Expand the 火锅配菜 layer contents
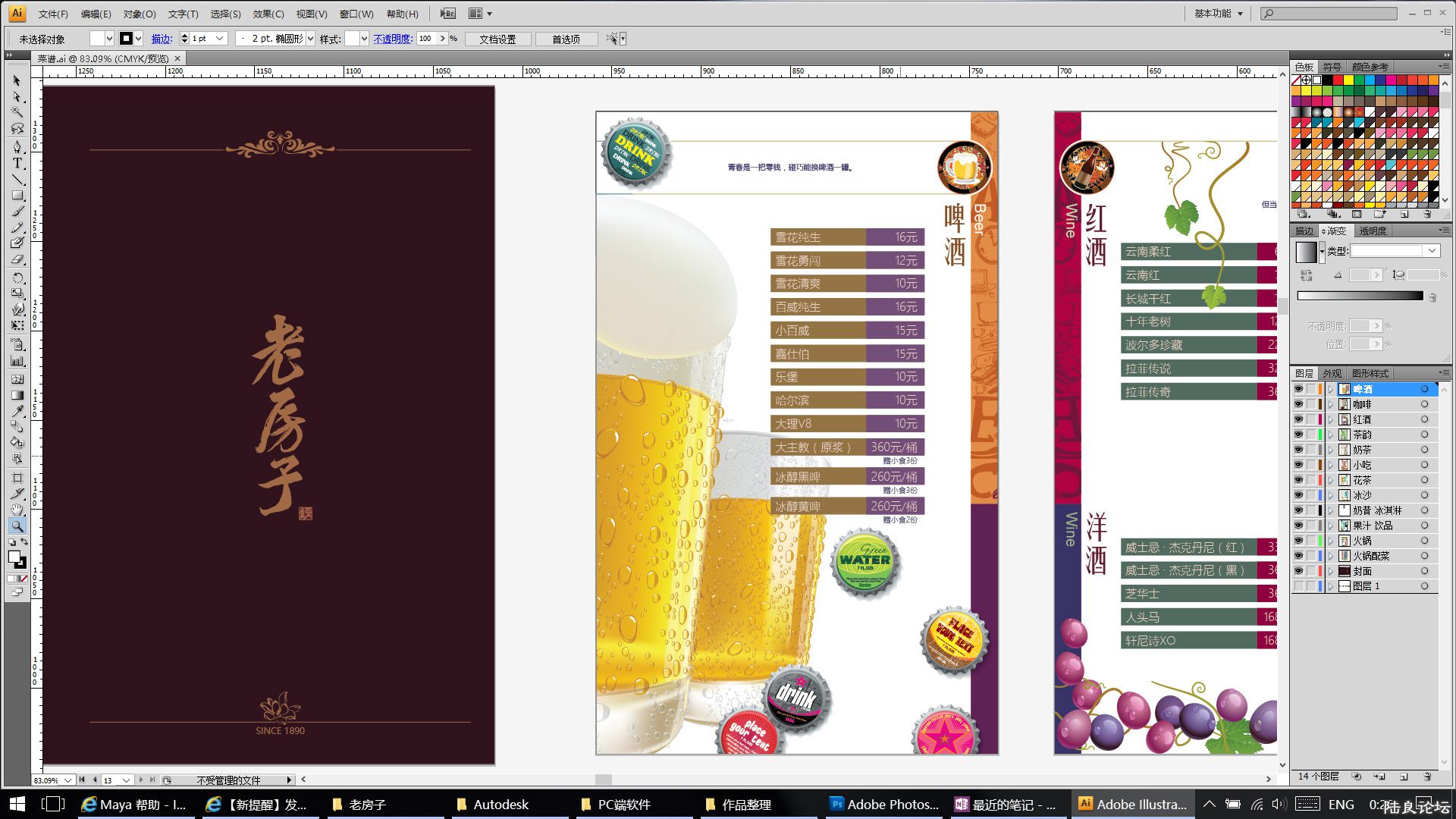The width and height of the screenshot is (1456, 819). [1330, 556]
